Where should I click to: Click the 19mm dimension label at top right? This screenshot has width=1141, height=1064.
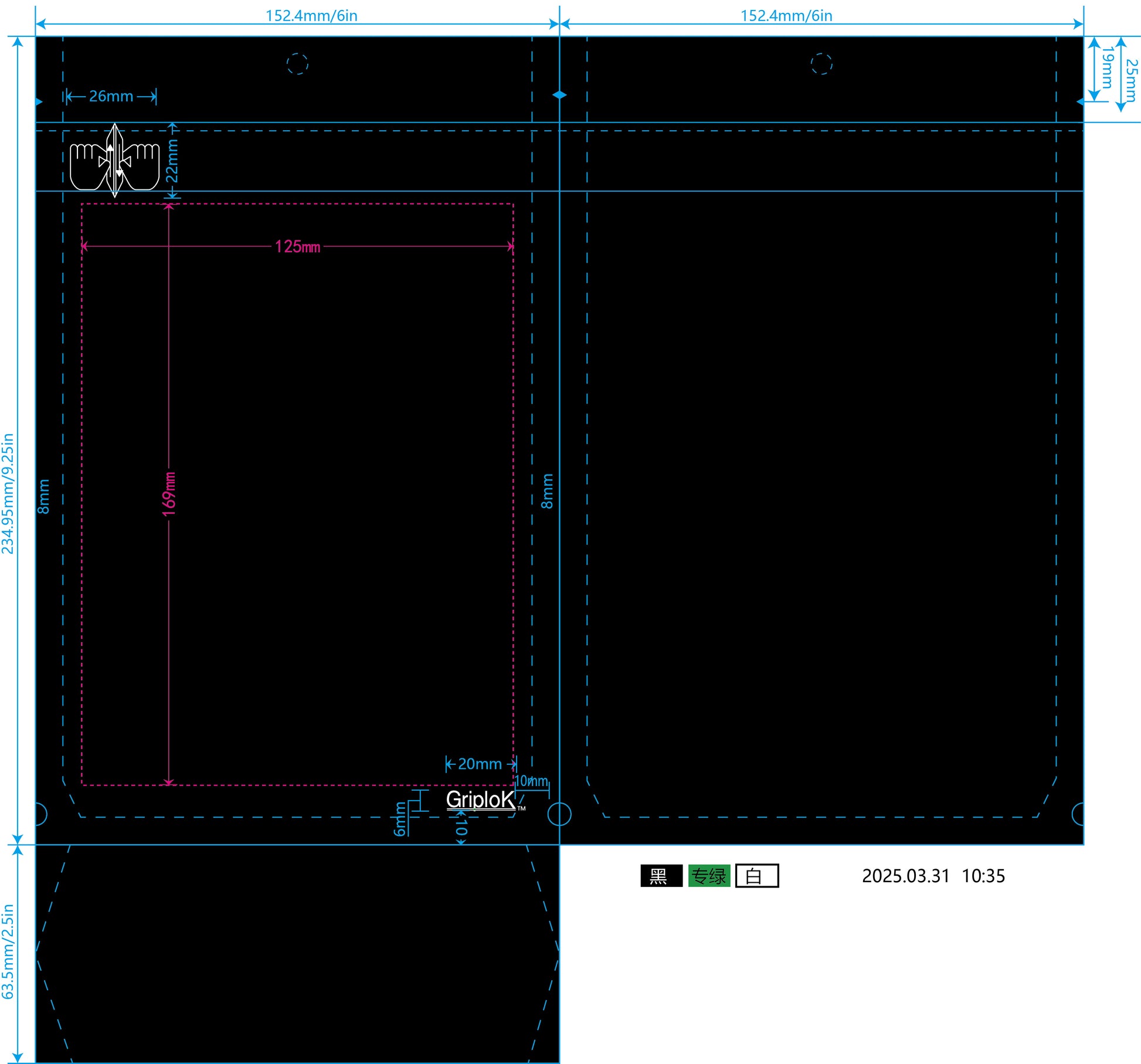pyautogui.click(x=1107, y=67)
